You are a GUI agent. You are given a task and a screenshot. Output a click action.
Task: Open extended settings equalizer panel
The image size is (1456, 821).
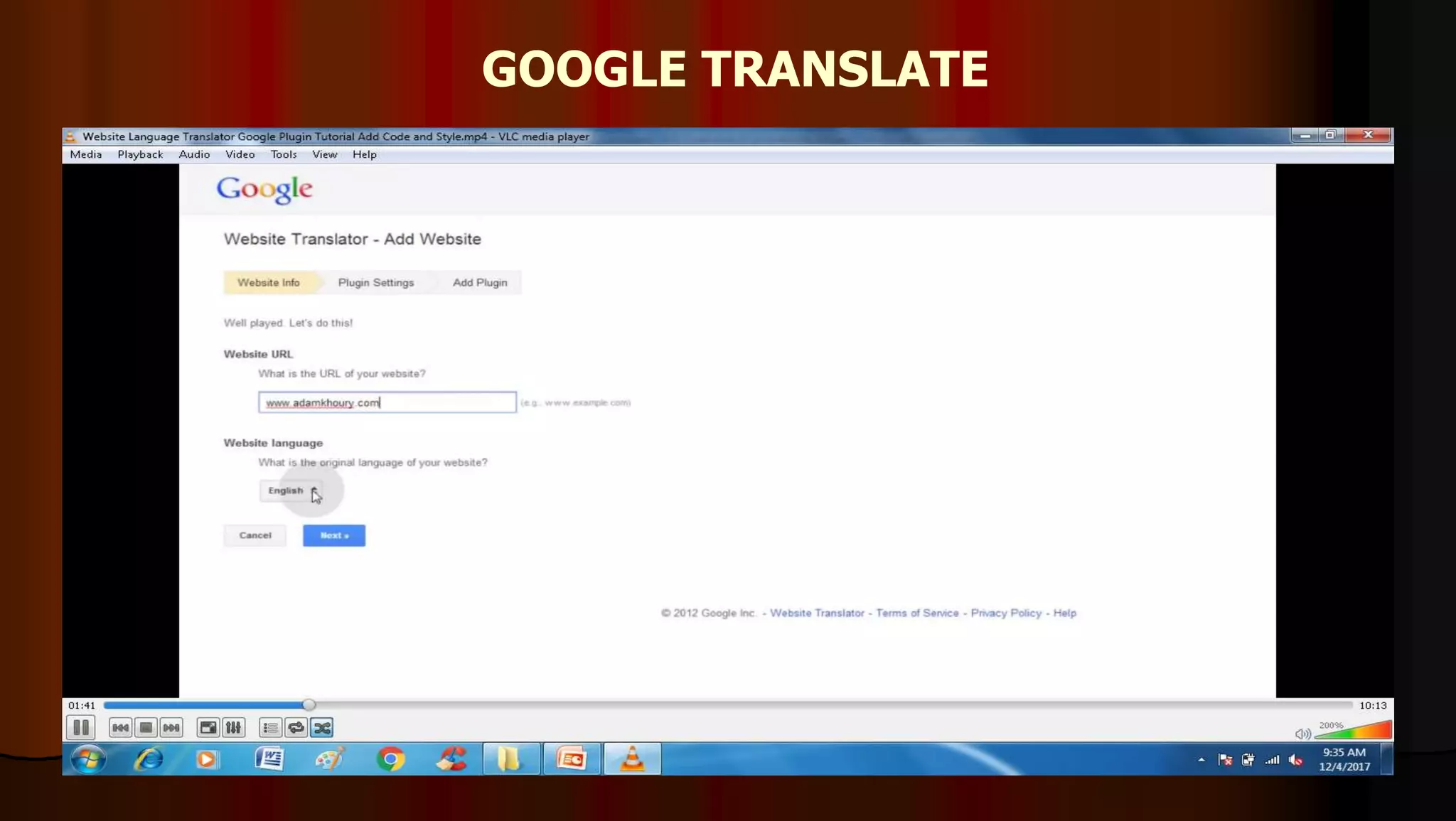pos(233,727)
